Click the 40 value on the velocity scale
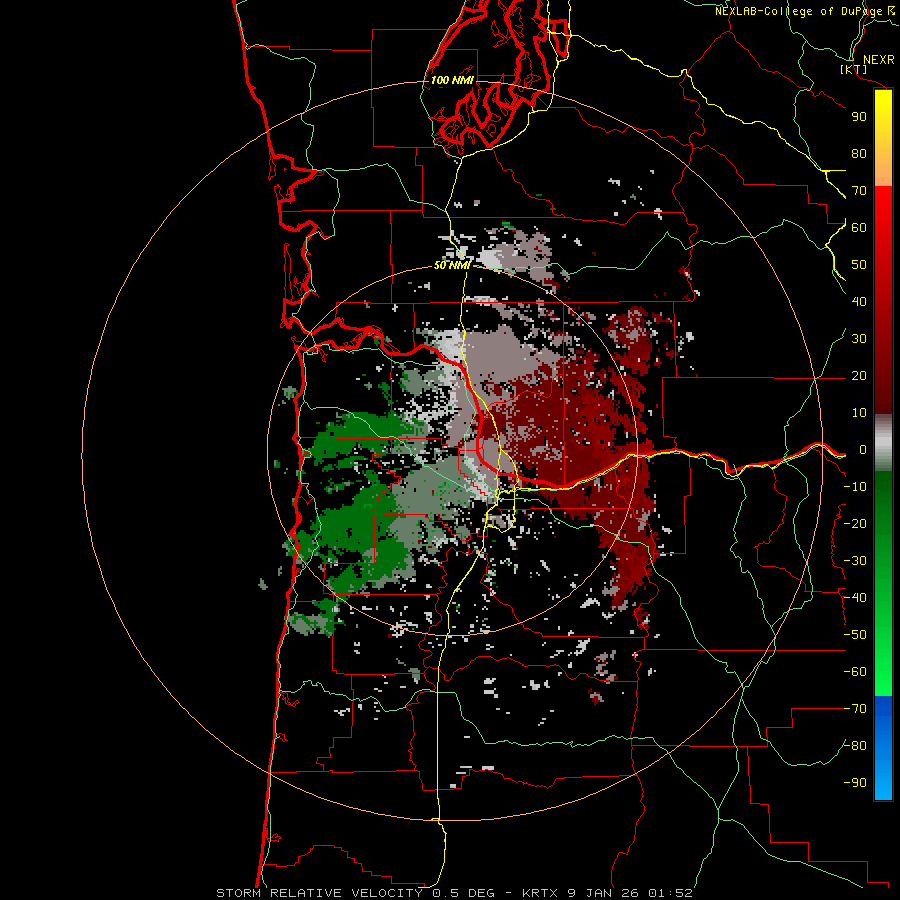 859,301
